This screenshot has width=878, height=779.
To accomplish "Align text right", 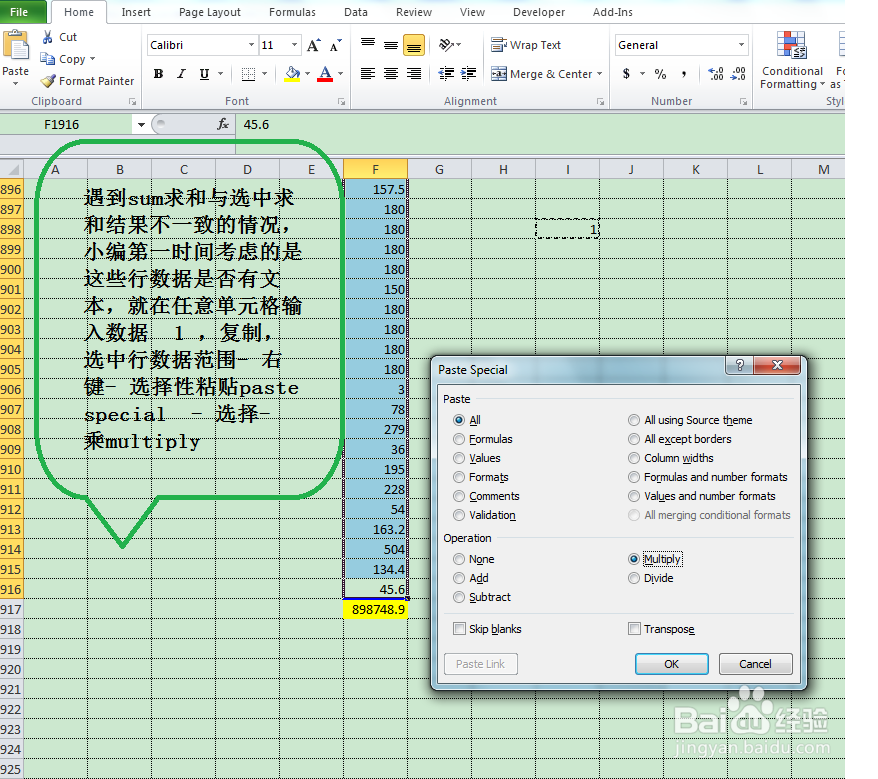I will coord(414,73).
